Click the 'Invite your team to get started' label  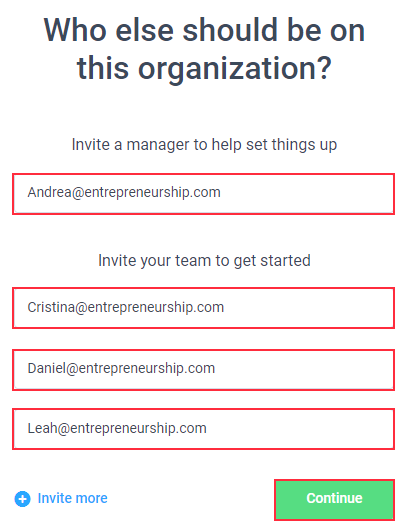point(204,260)
